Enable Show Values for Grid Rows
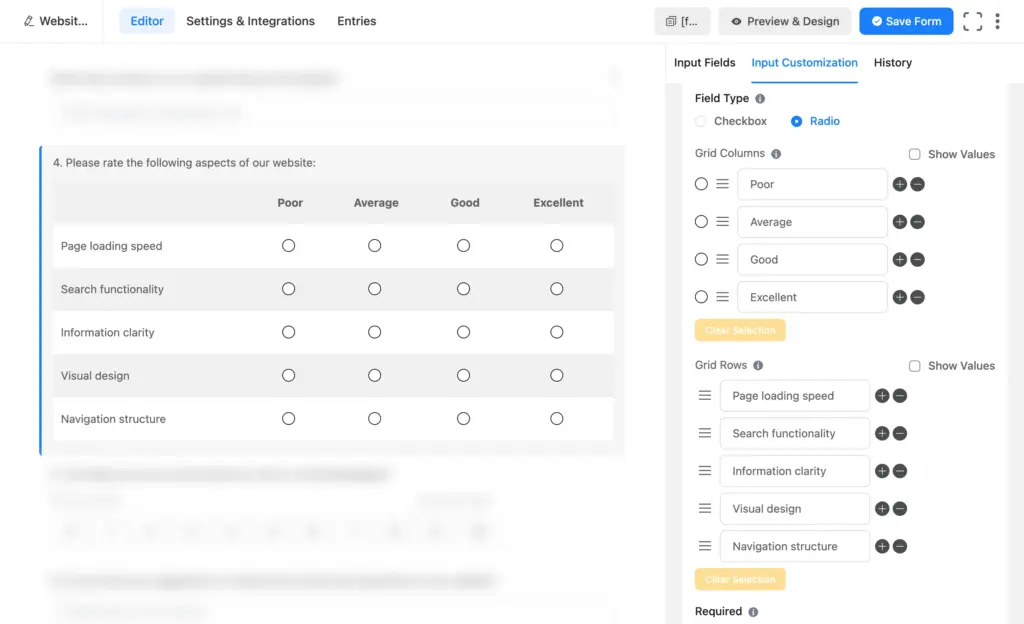This screenshot has height=624, width=1024. 914,366
